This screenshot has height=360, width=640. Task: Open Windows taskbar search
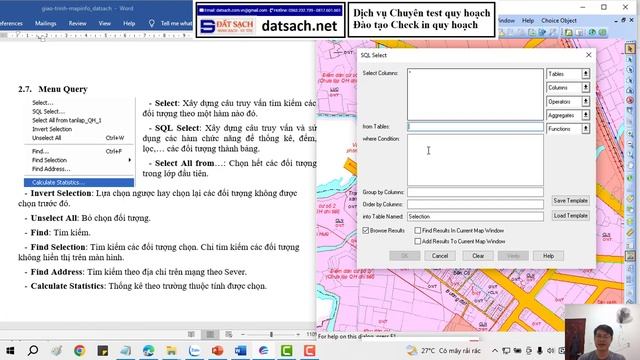[x=33, y=351]
